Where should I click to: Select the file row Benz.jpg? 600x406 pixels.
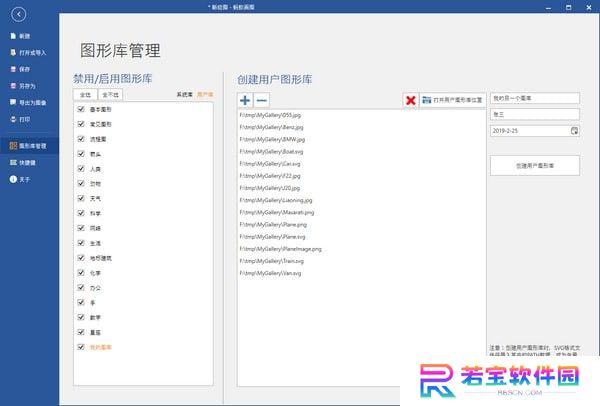pyautogui.click(x=361, y=127)
